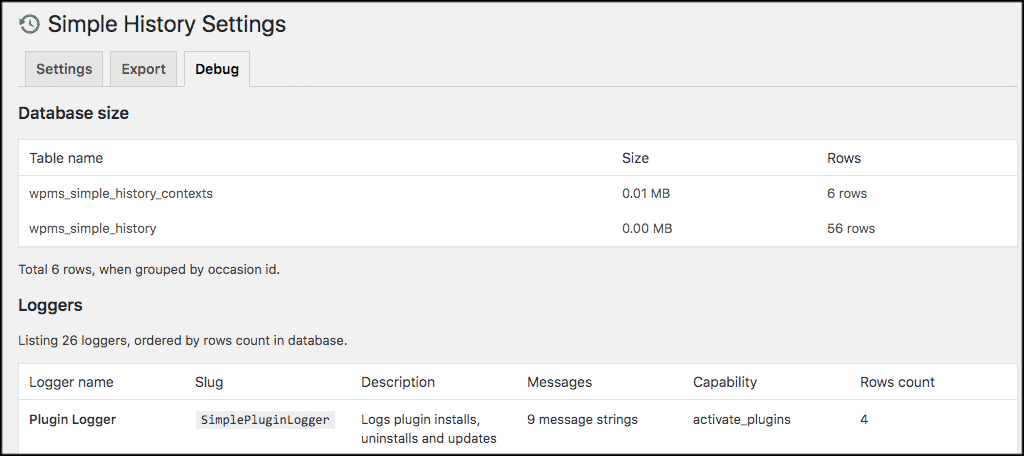
Task: Click the Size column header
Action: pos(635,158)
